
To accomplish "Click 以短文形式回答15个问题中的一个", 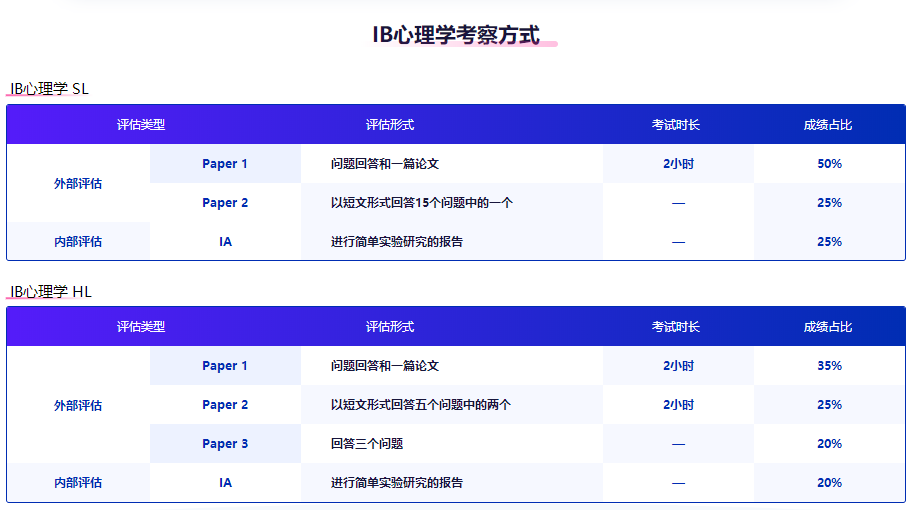I will [422, 203].
